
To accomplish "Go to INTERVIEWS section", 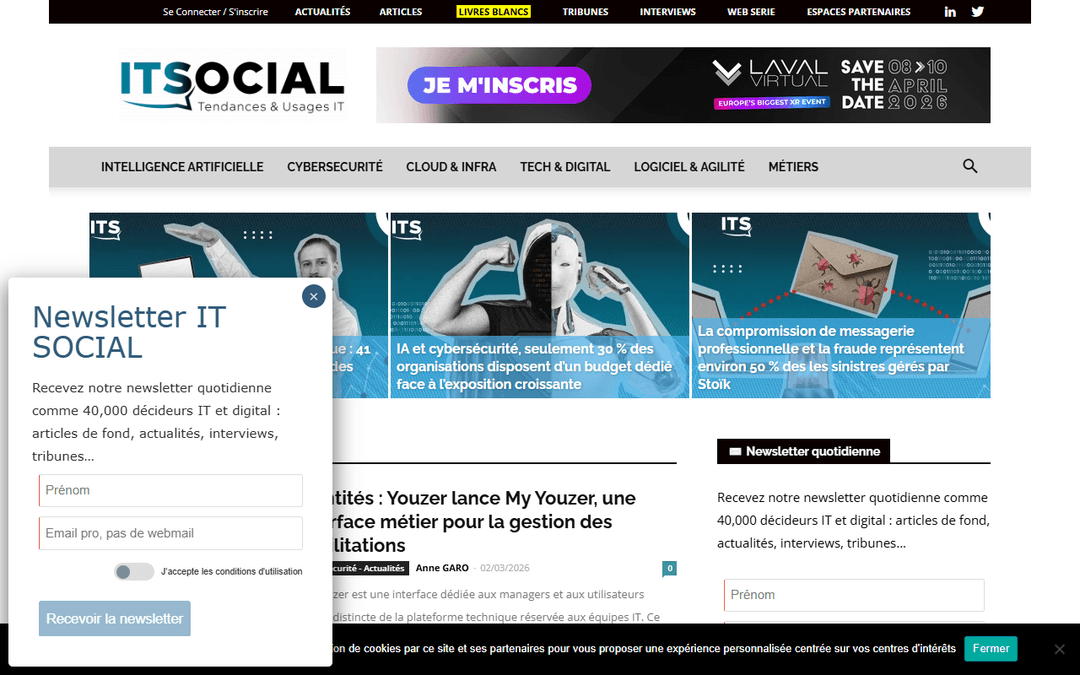I will (667, 12).
